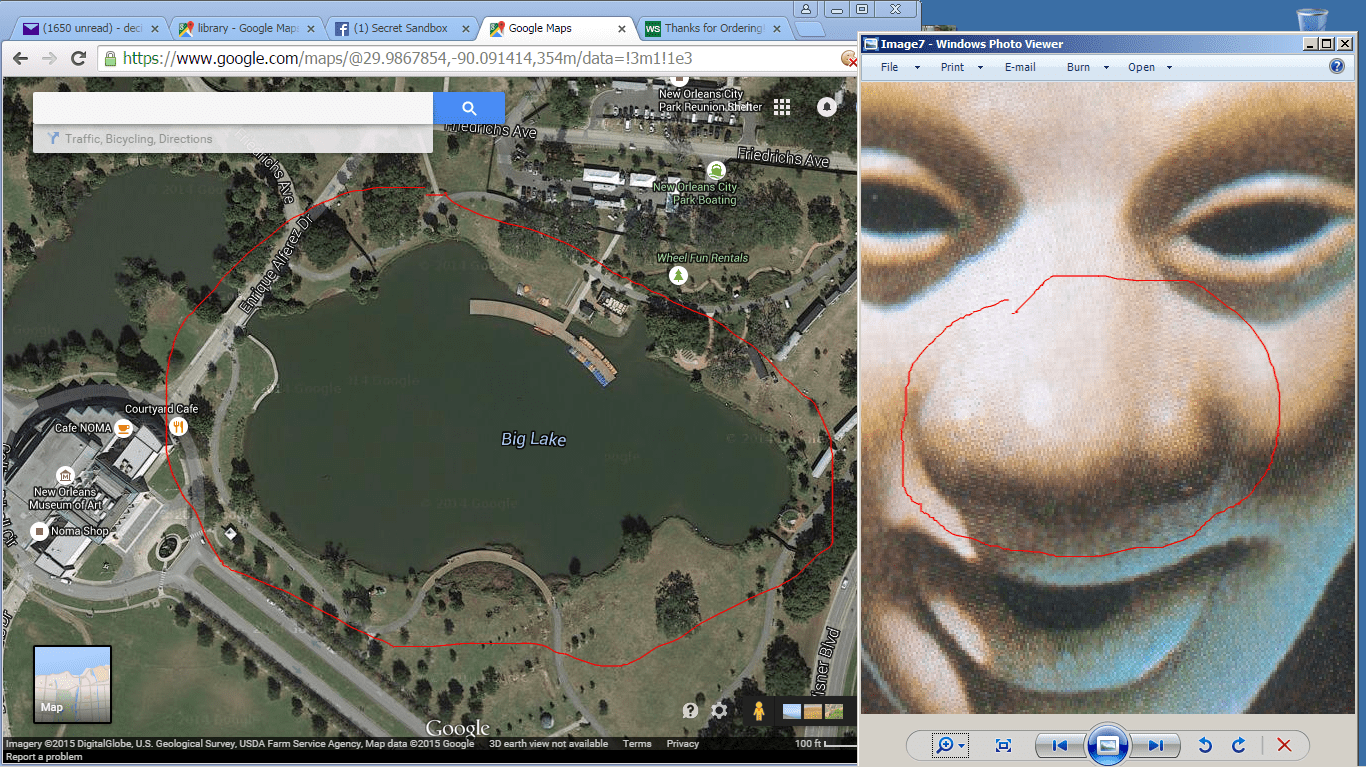The width and height of the screenshot is (1366, 768).
Task: Open the Google apps grid icon
Action: (x=782, y=107)
